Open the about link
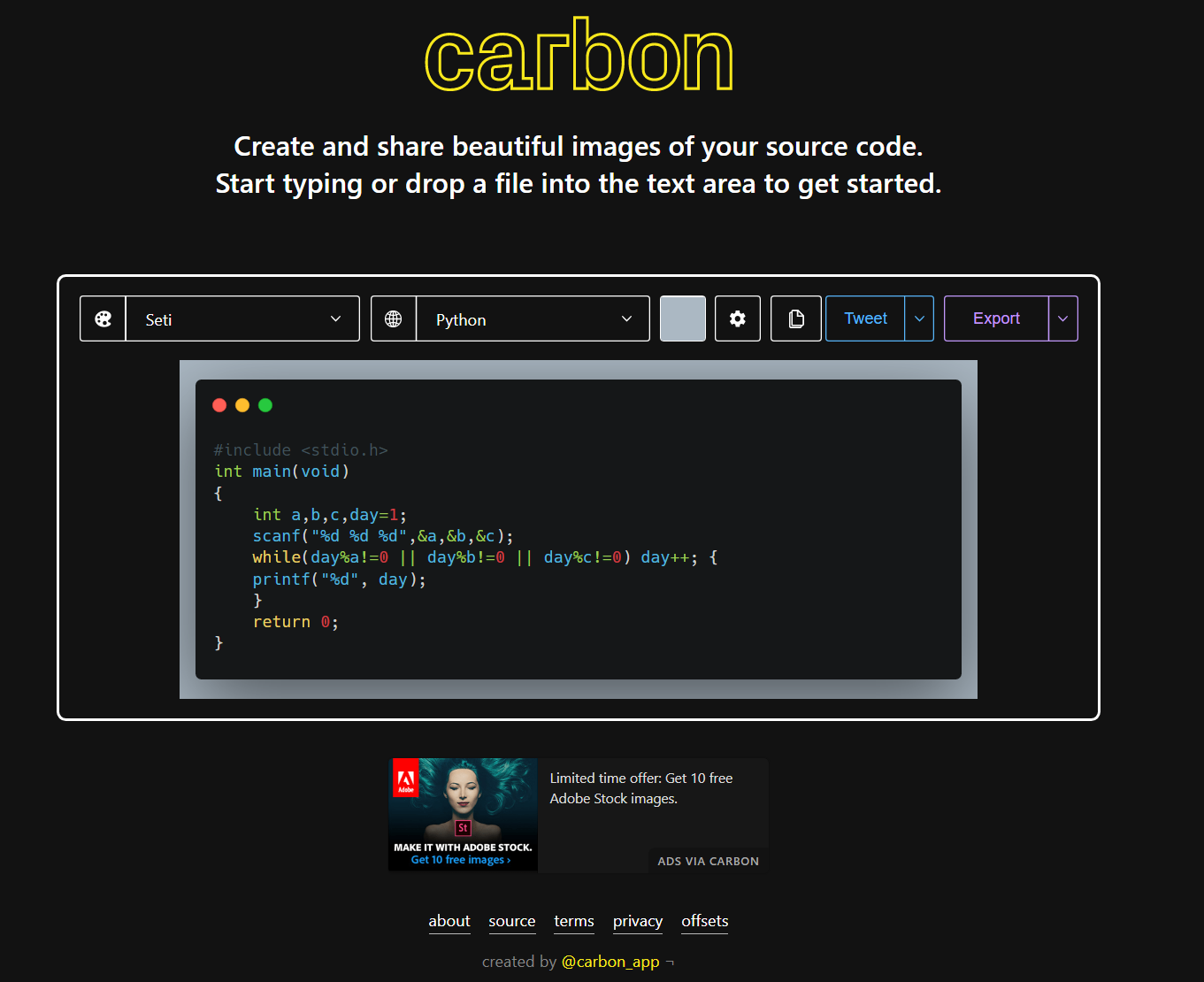This screenshot has height=982, width=1204. 449,921
